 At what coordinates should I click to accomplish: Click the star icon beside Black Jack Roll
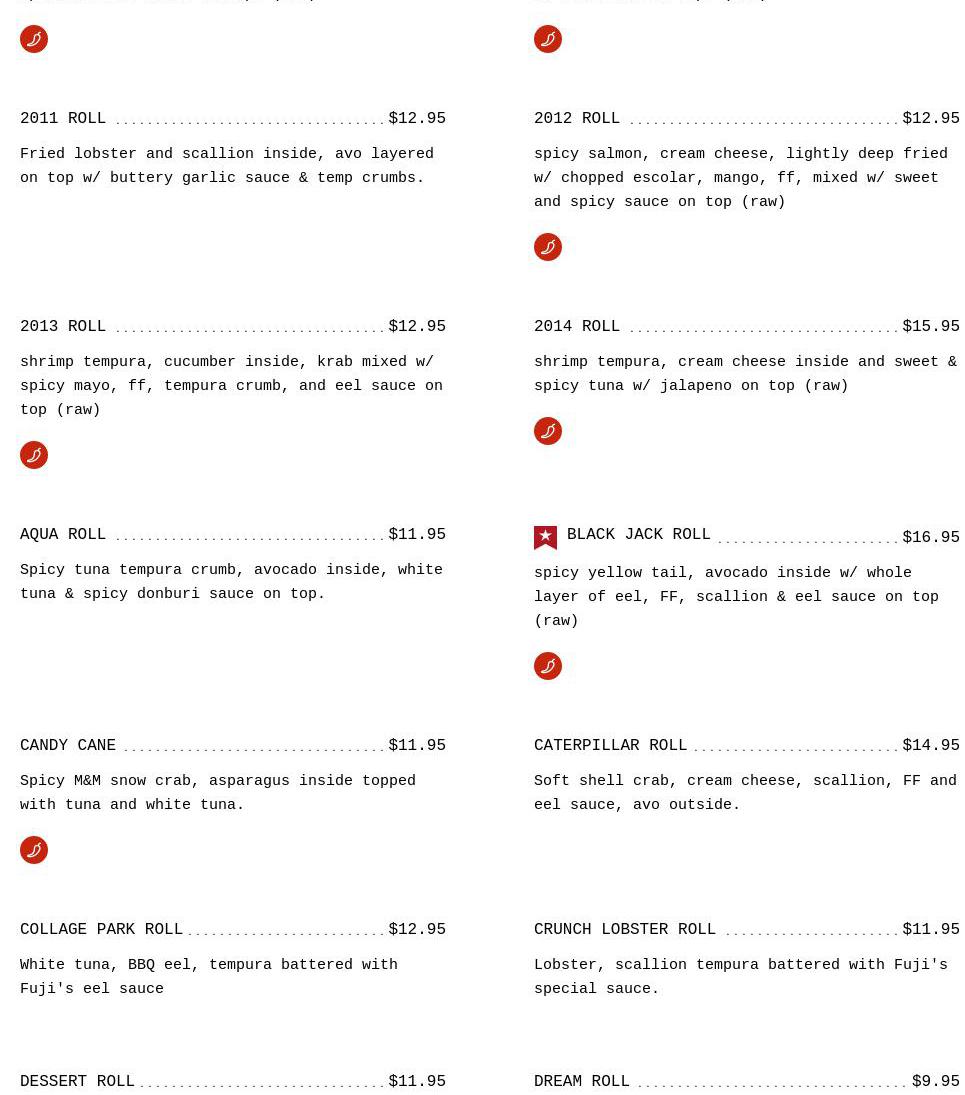(x=545, y=537)
